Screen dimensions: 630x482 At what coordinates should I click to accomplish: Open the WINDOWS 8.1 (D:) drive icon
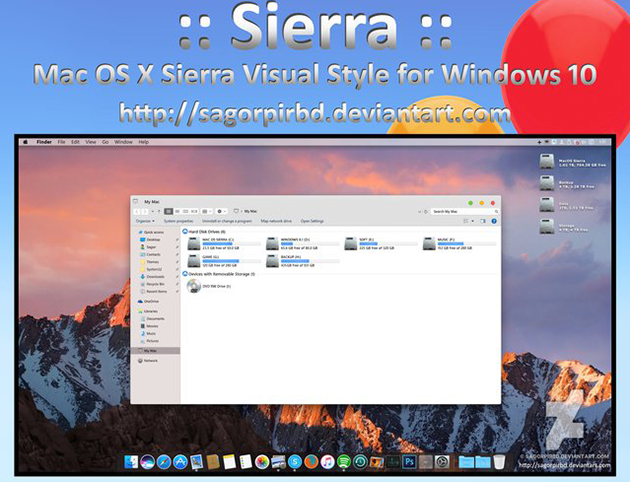[271, 242]
